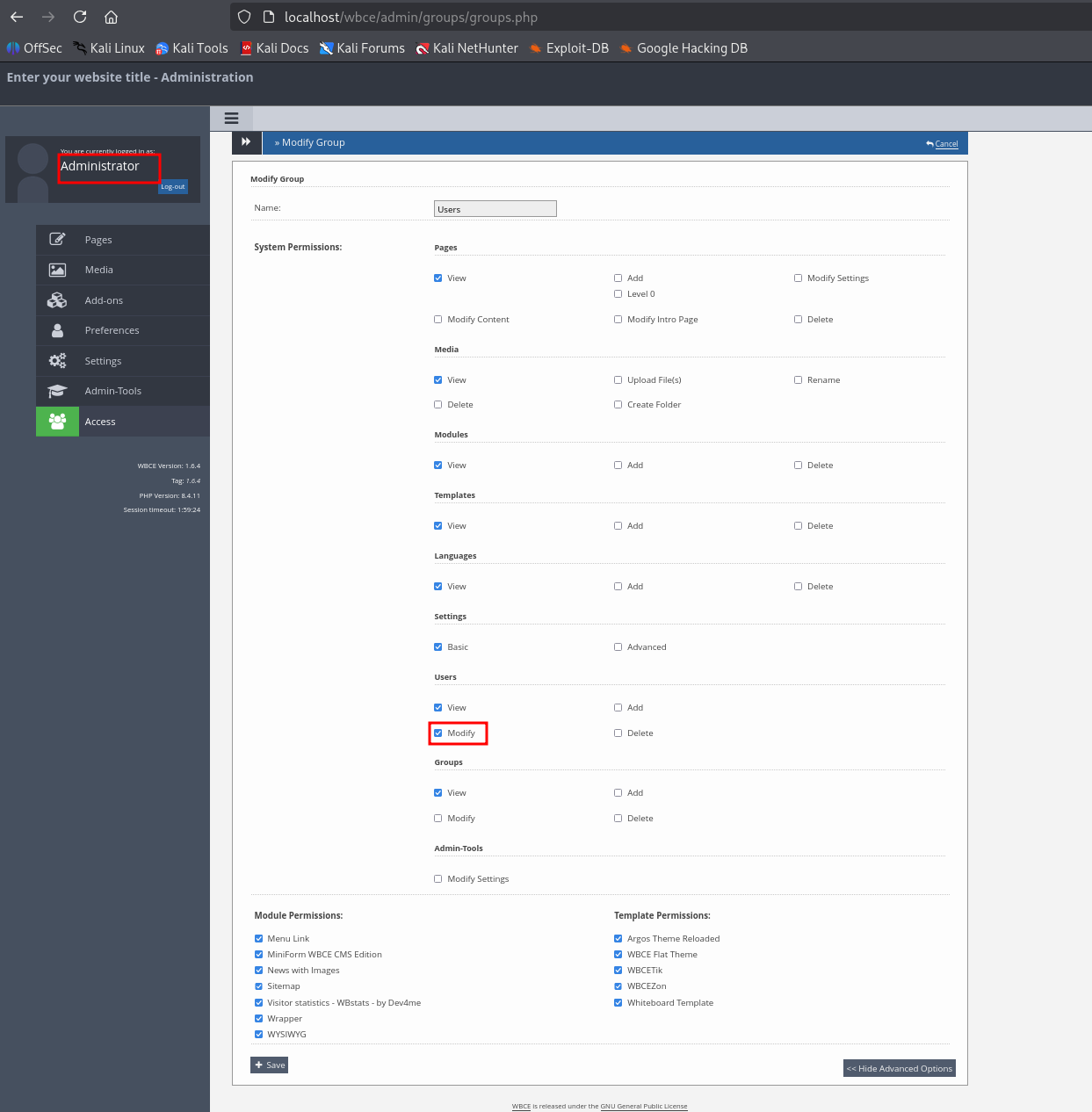The height and width of the screenshot is (1112, 1092).
Task: Enable Languages Add permission
Action: (618, 586)
